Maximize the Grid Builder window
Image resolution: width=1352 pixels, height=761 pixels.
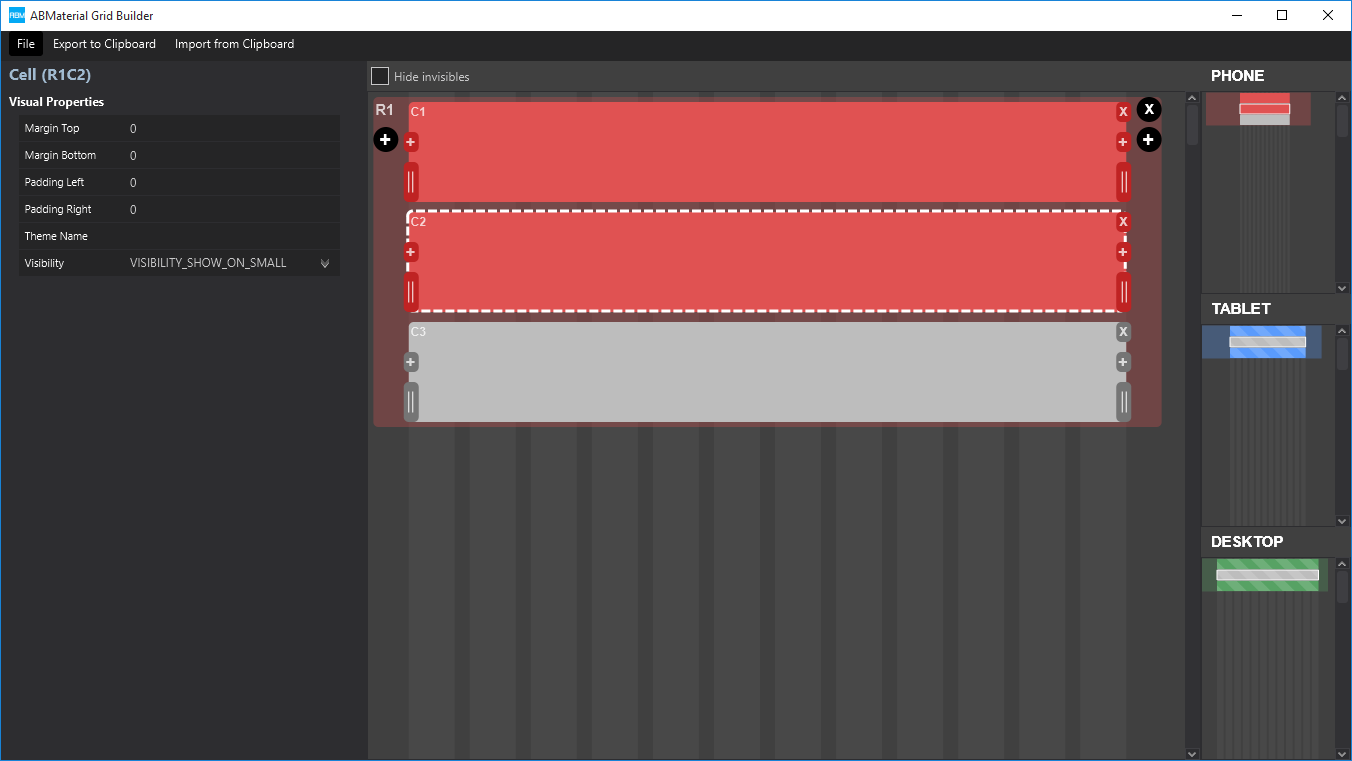1282,15
